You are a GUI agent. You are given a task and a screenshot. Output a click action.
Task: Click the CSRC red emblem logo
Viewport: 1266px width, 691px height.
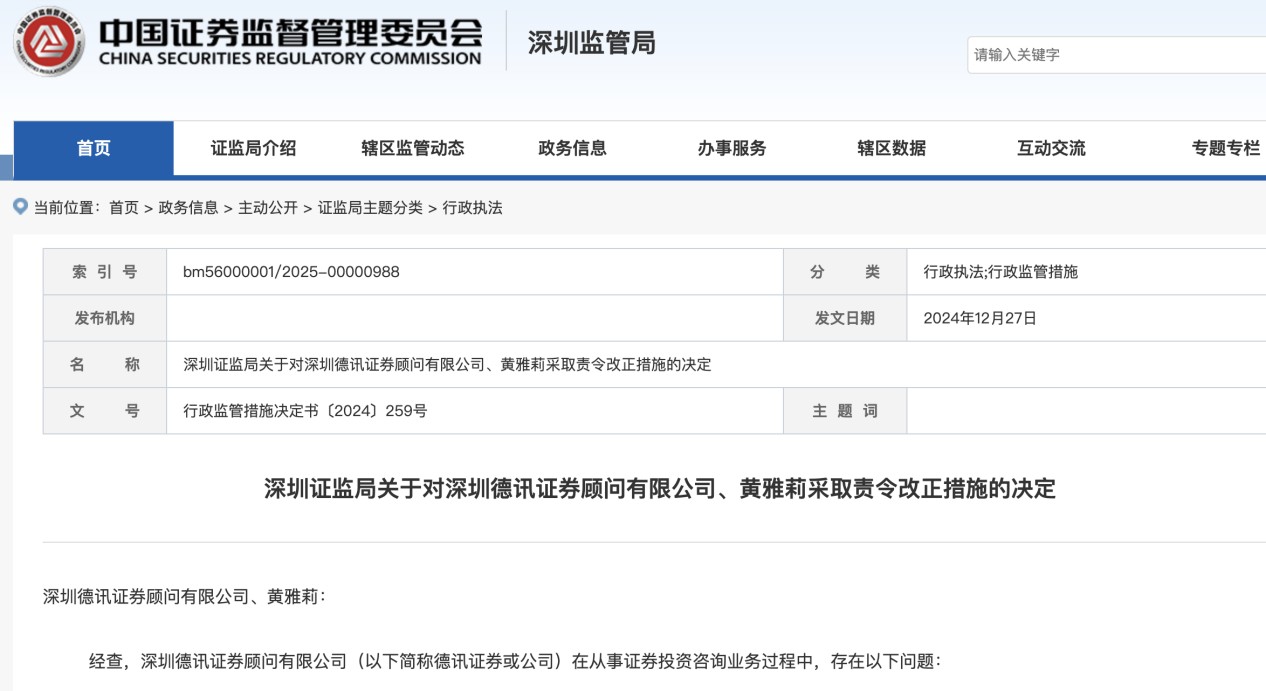pos(49,42)
